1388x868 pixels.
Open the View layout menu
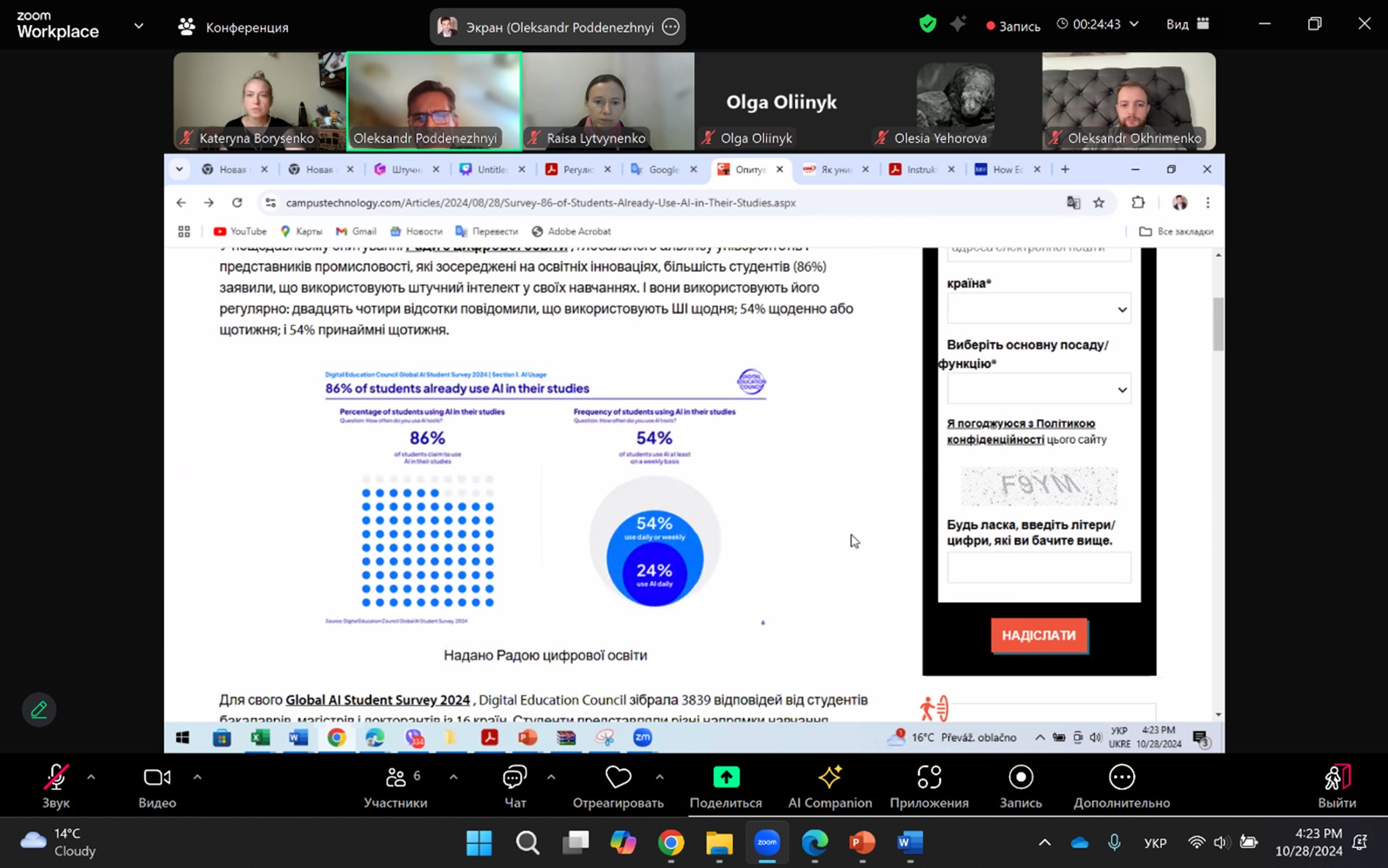[x=1187, y=24]
